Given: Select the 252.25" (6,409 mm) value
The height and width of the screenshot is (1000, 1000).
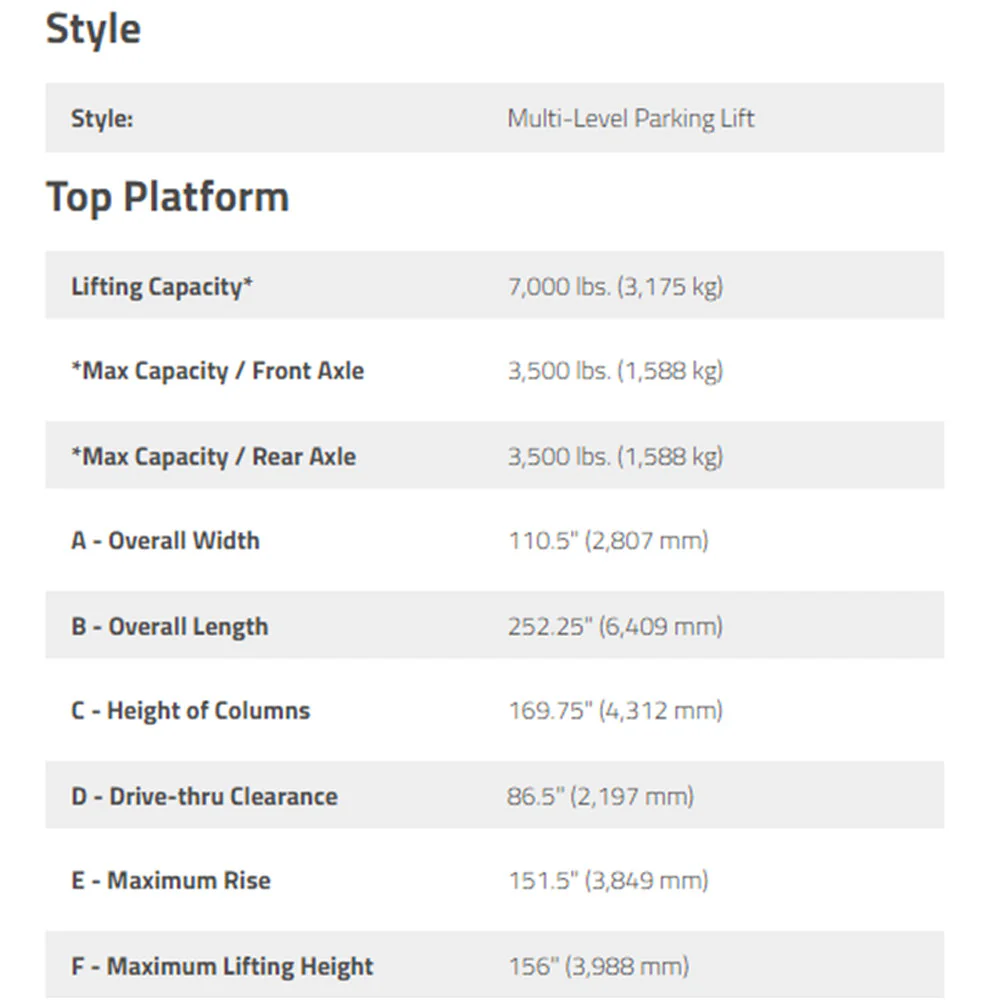Looking at the screenshot, I should [615, 626].
